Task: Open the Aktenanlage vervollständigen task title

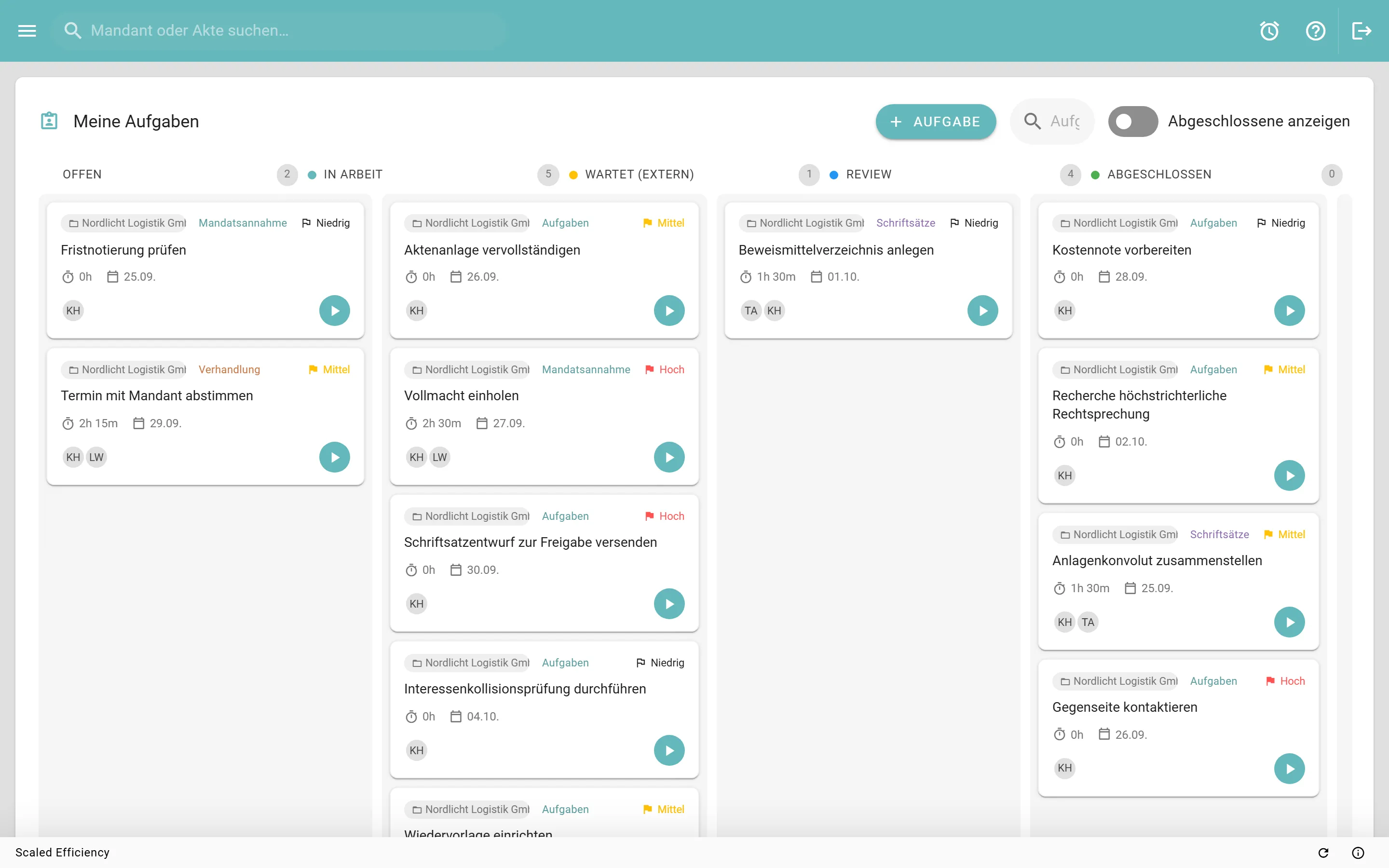Action: click(x=492, y=250)
